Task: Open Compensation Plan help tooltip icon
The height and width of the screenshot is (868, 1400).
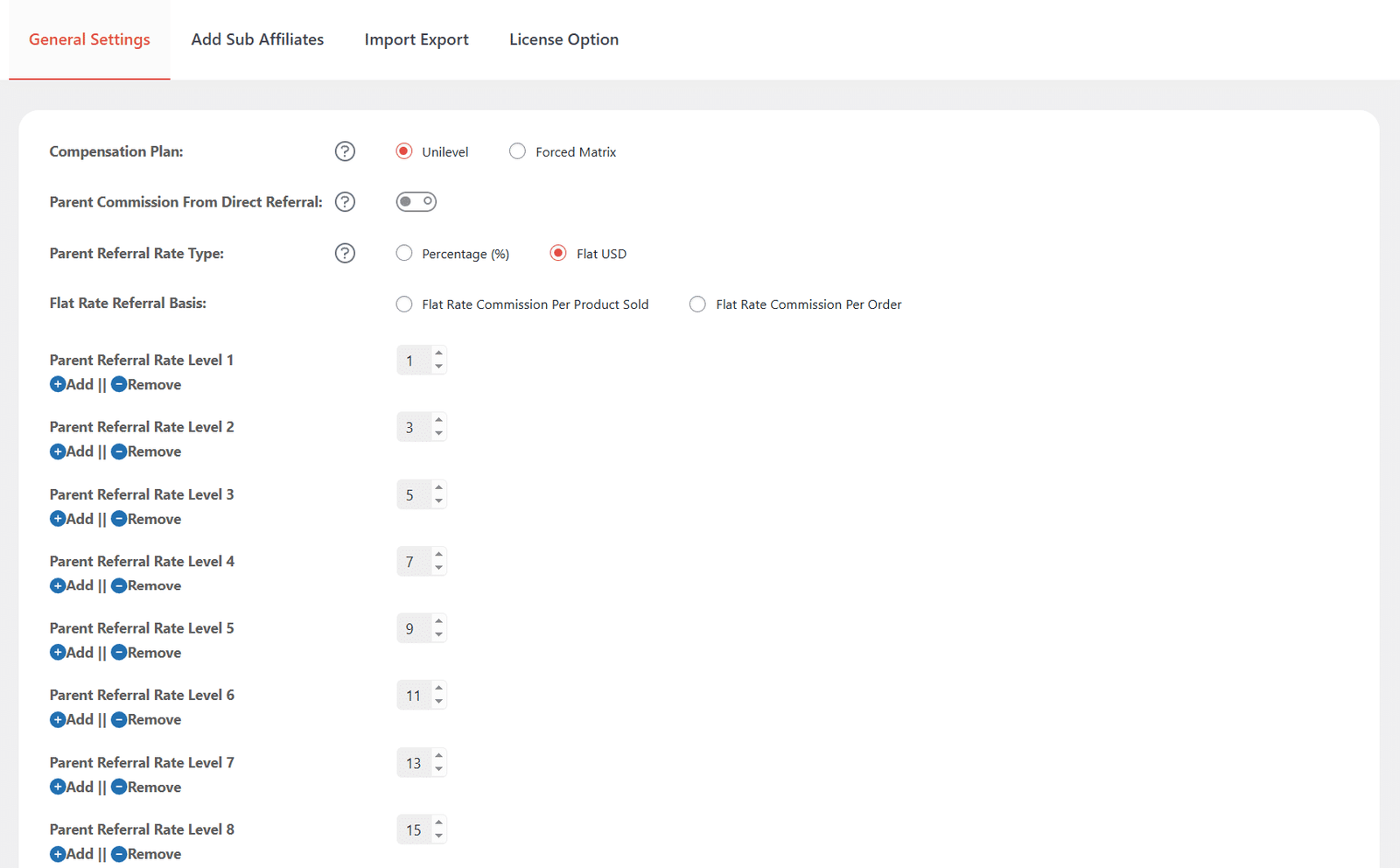Action: point(345,151)
